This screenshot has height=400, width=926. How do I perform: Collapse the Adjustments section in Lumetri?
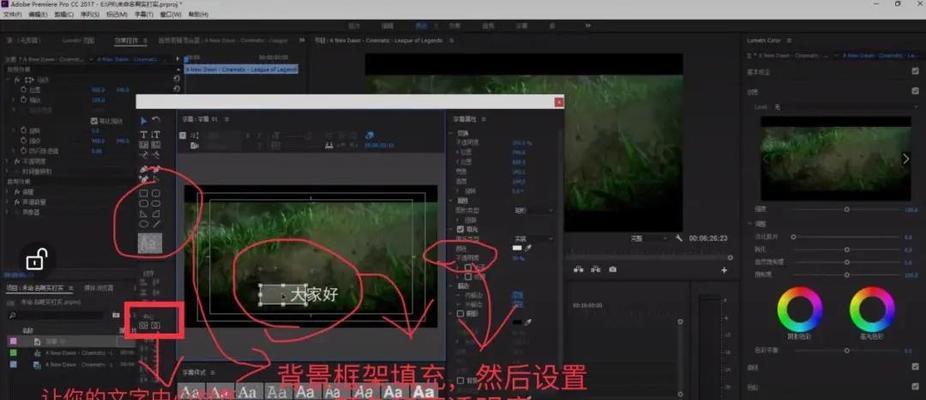coord(751,224)
